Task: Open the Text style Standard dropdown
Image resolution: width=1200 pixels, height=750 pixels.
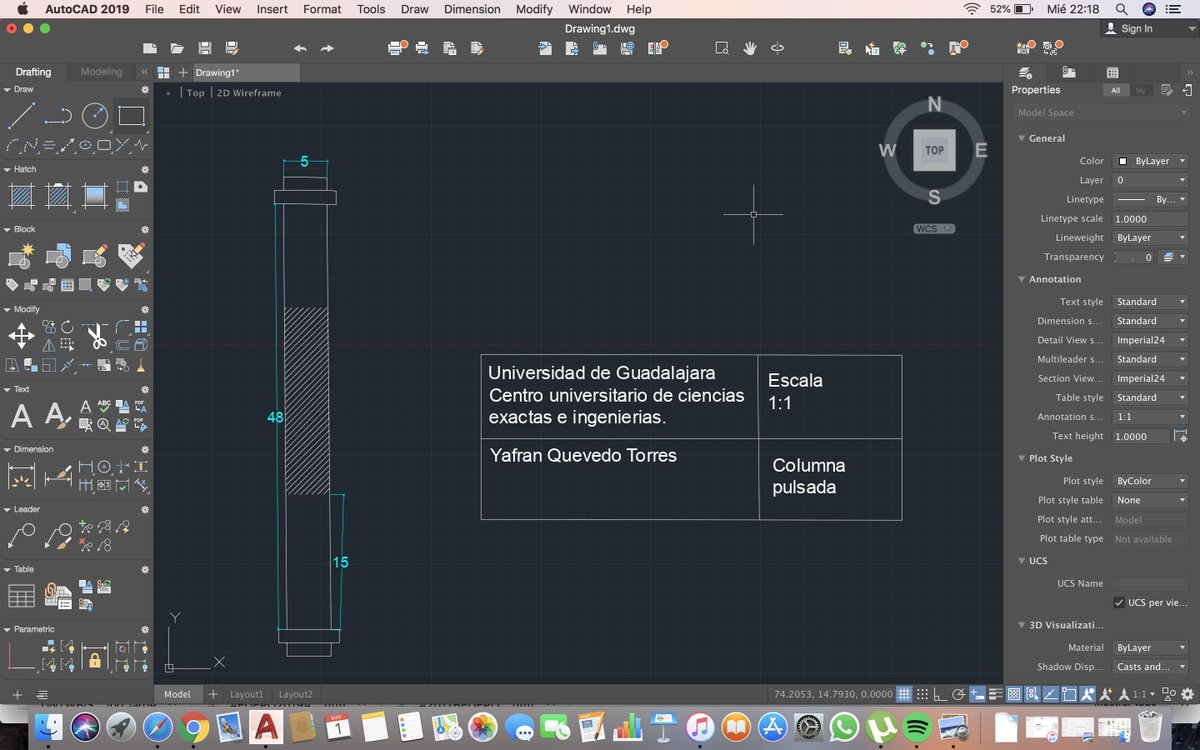Action: click(x=1150, y=302)
